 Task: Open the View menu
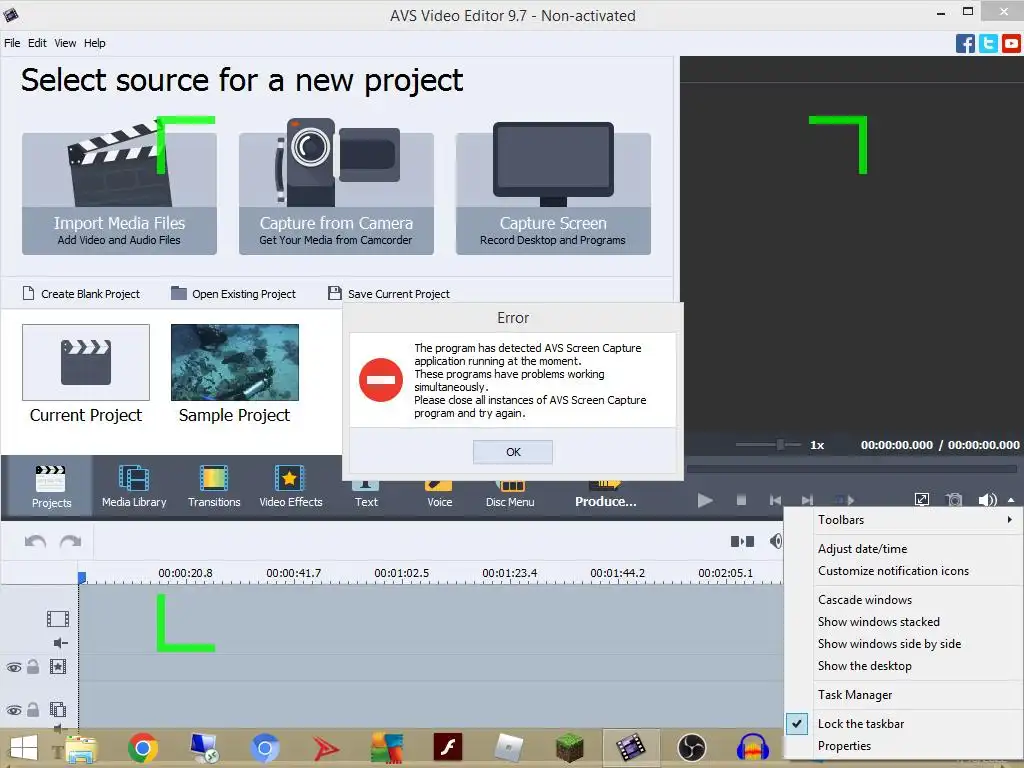[x=65, y=43]
